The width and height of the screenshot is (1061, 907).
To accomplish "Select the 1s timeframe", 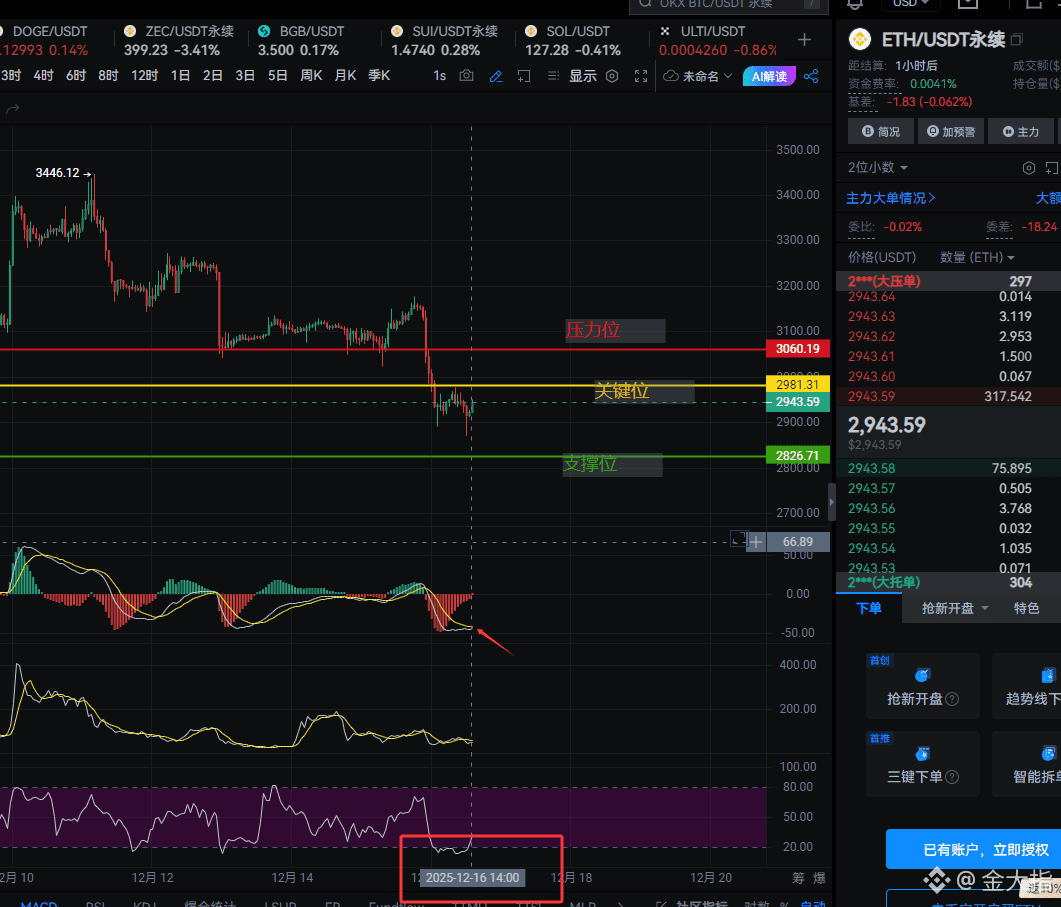I will click(440, 76).
